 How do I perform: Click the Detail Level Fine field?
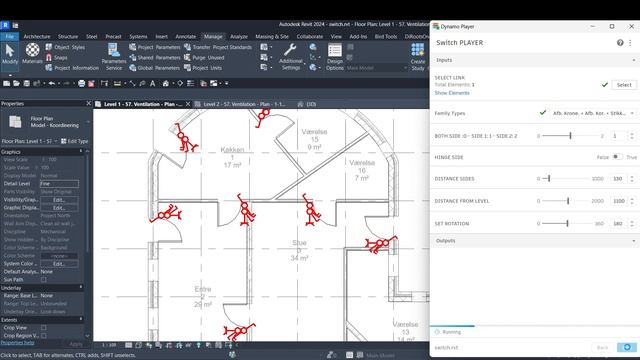click(59, 184)
